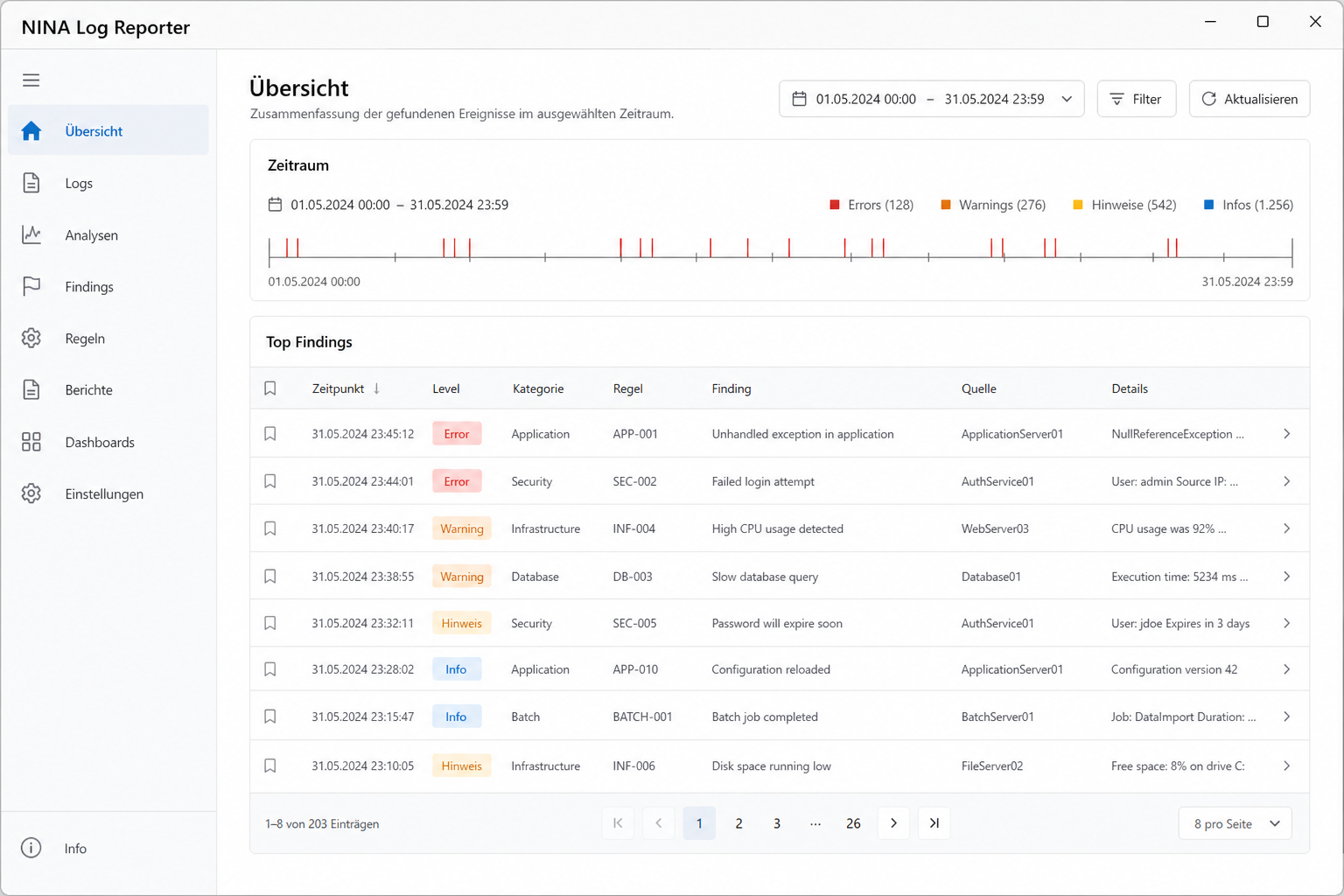
Task: Jump to last page of findings
Action: click(934, 822)
